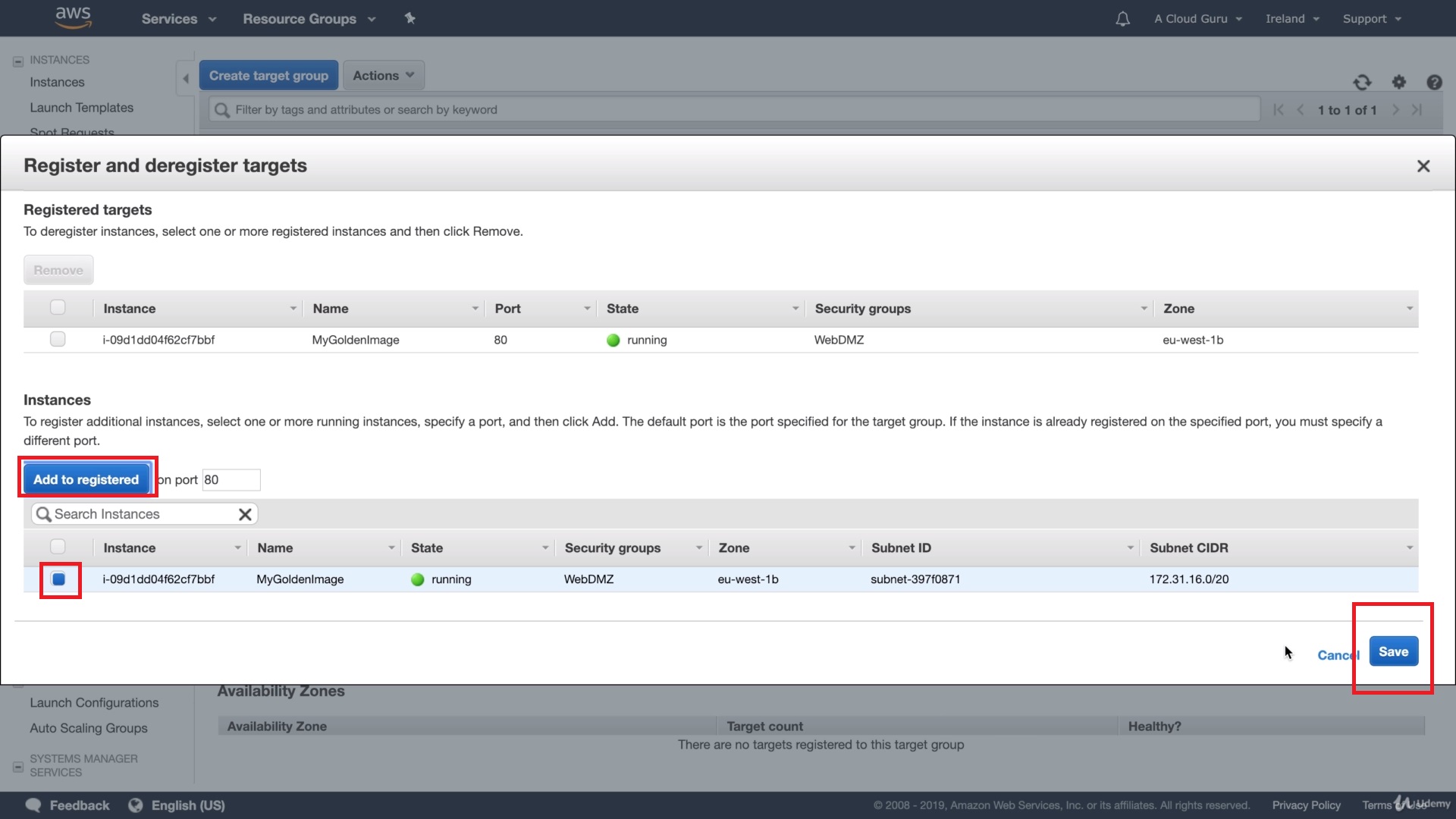Open the Actions dropdown

point(383,75)
